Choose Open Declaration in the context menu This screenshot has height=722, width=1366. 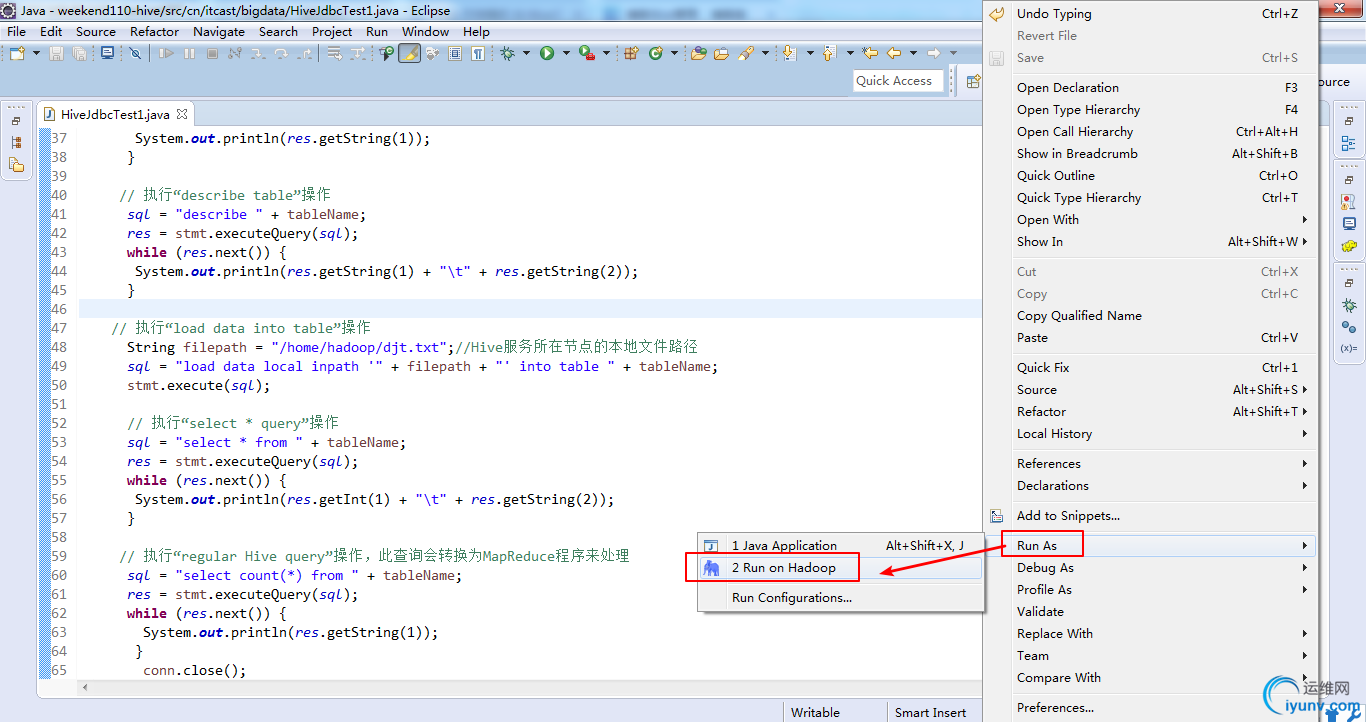pos(1150,88)
